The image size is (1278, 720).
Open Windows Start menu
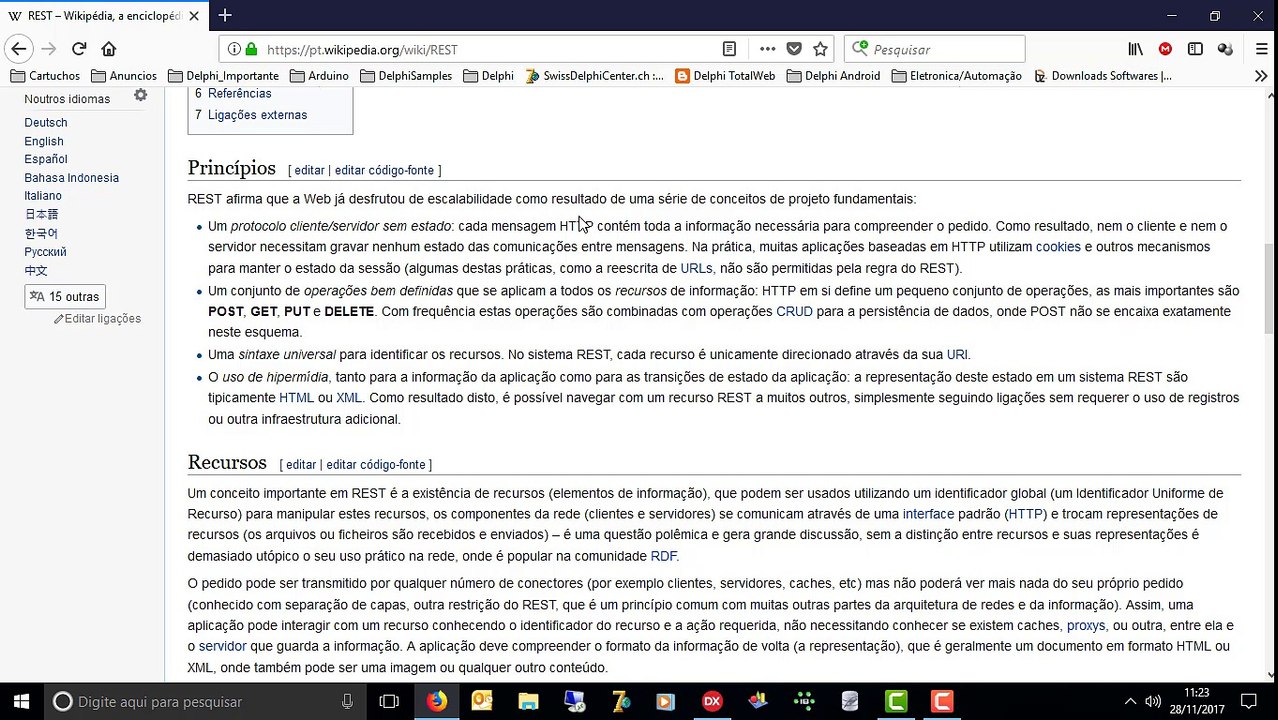pos(21,702)
